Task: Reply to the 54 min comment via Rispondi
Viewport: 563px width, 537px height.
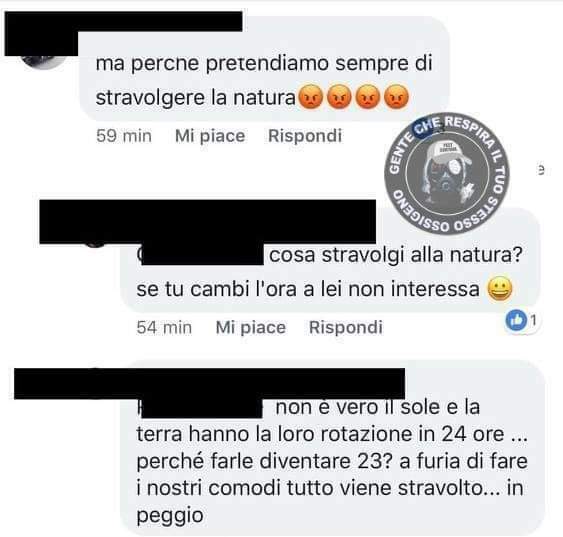Action: pos(346,327)
